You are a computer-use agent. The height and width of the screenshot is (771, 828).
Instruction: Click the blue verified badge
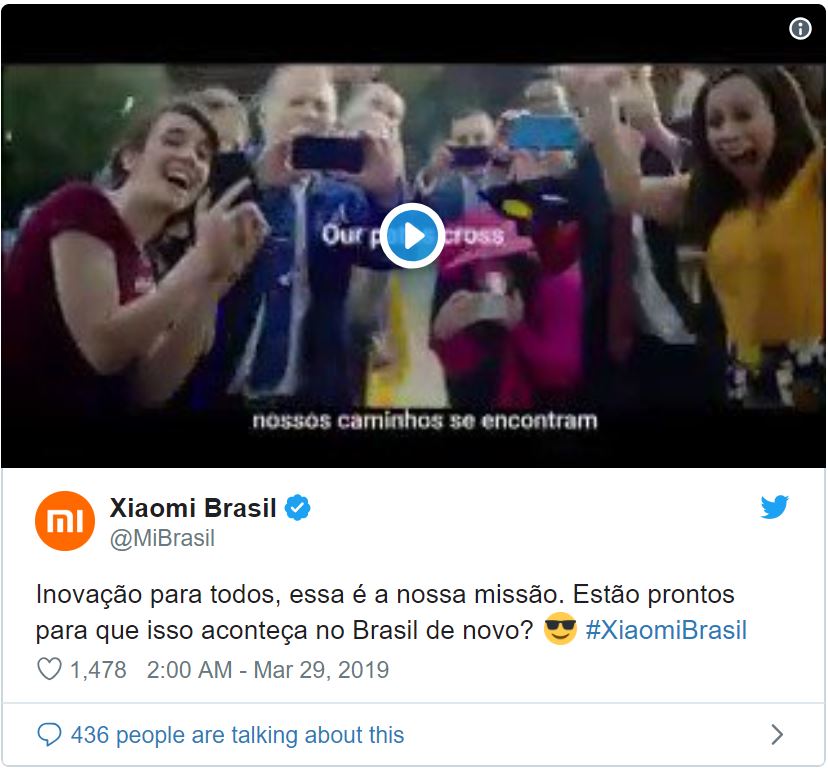pos(298,508)
